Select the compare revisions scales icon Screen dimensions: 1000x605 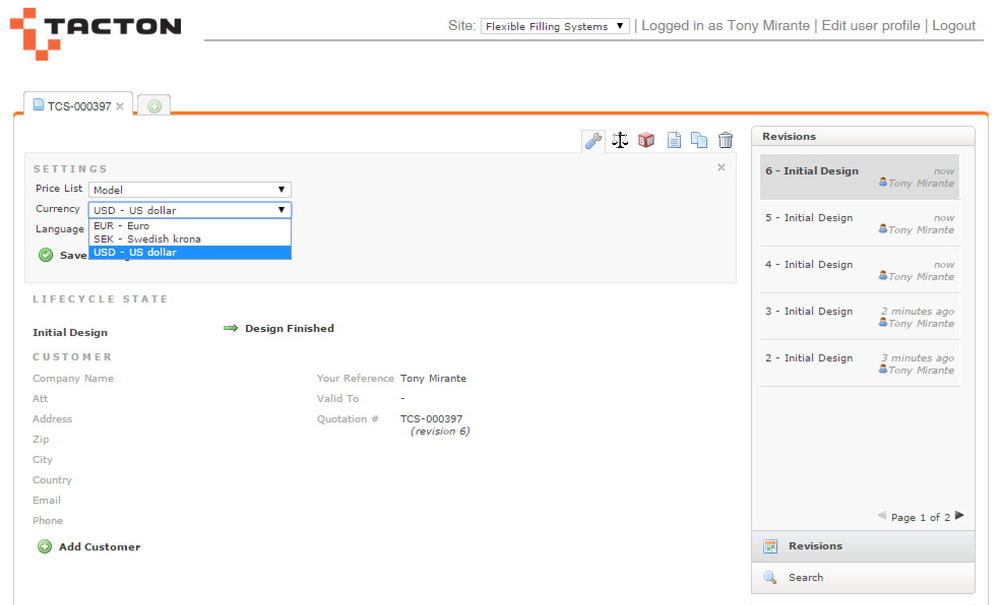[619, 140]
